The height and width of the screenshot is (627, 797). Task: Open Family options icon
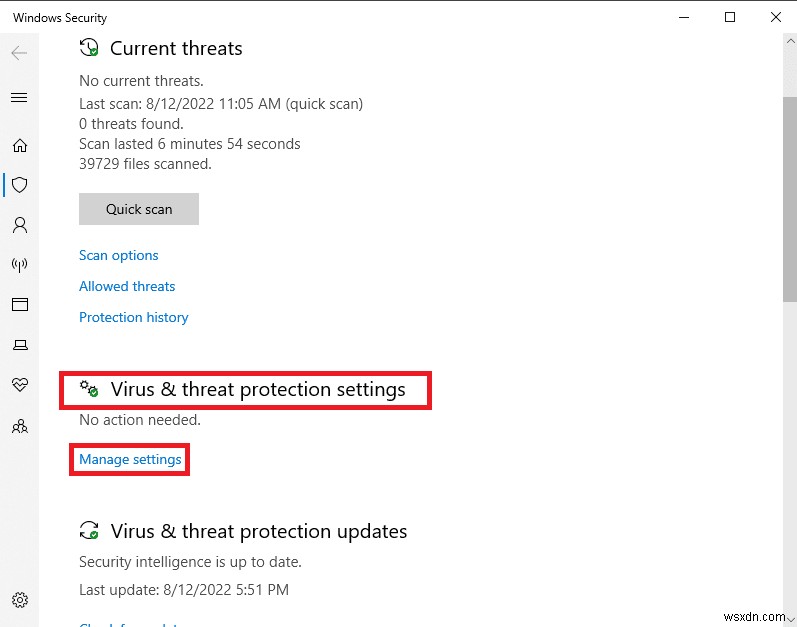click(19, 425)
